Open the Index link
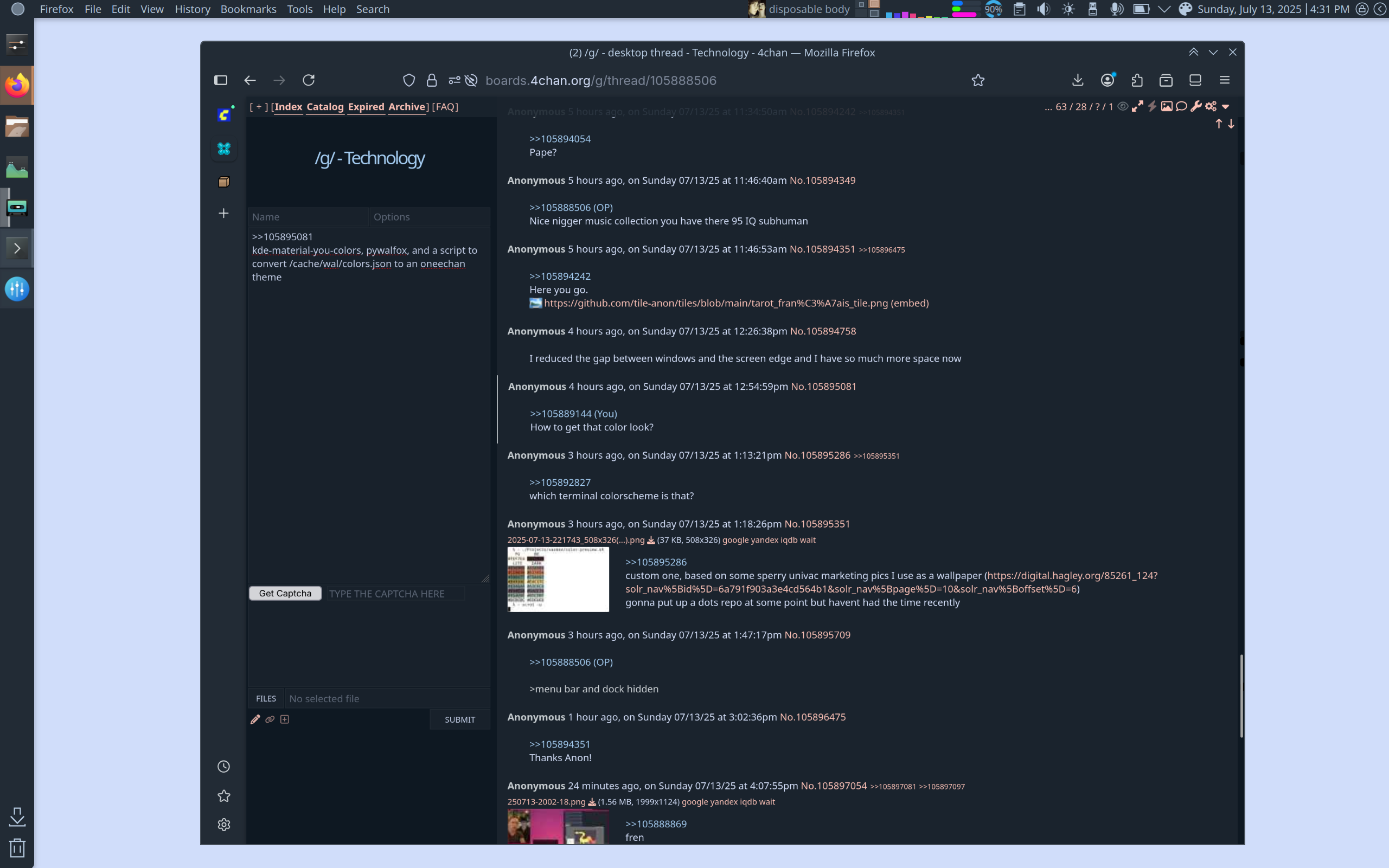Image resolution: width=1389 pixels, height=868 pixels. point(288,107)
